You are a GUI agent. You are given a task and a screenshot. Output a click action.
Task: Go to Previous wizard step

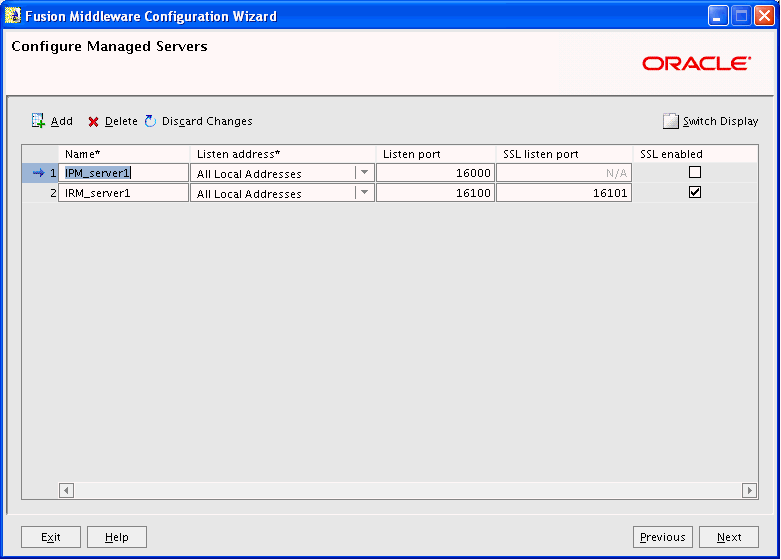point(663,537)
